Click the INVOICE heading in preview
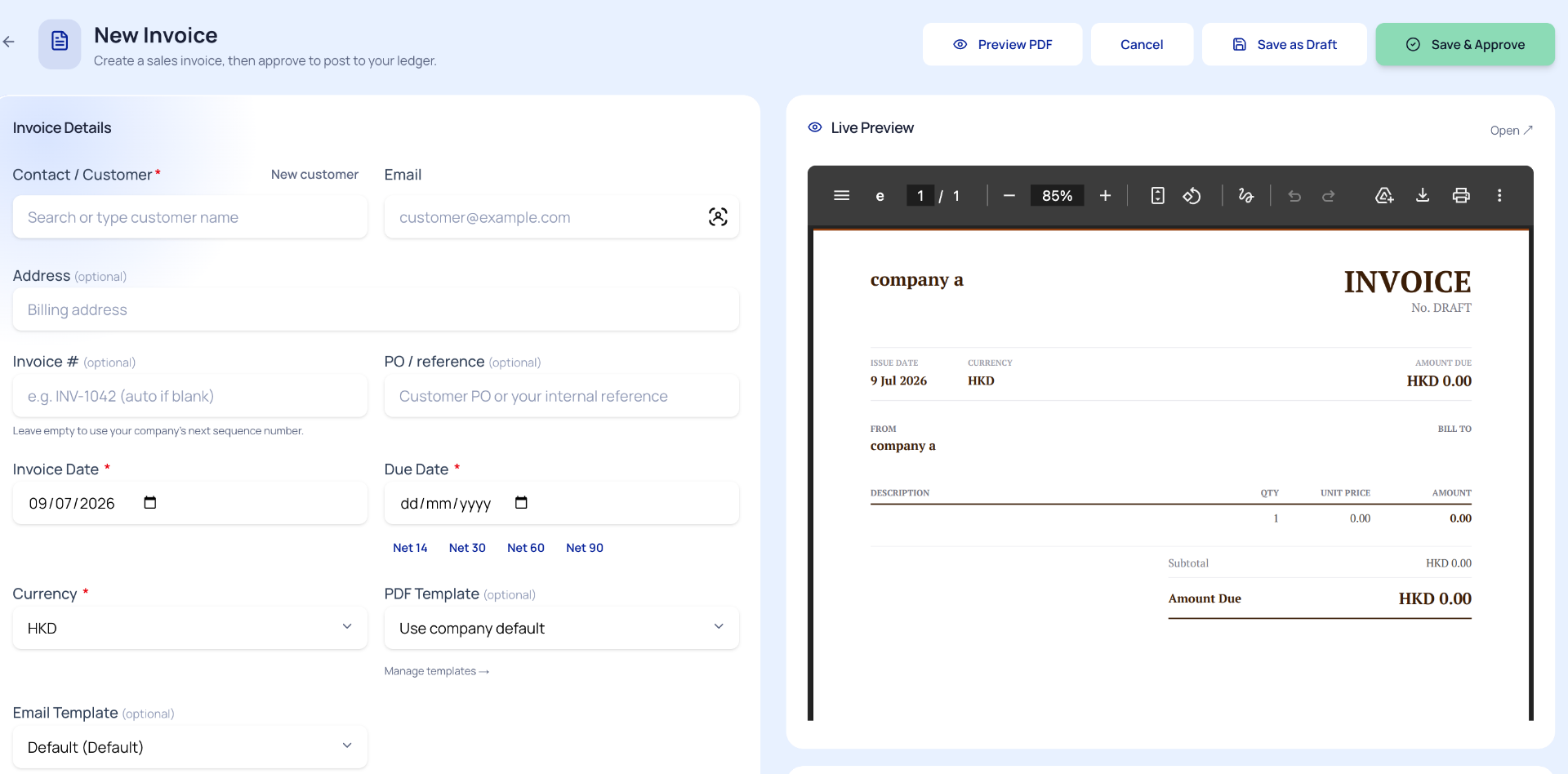1568x774 pixels. tap(1407, 282)
